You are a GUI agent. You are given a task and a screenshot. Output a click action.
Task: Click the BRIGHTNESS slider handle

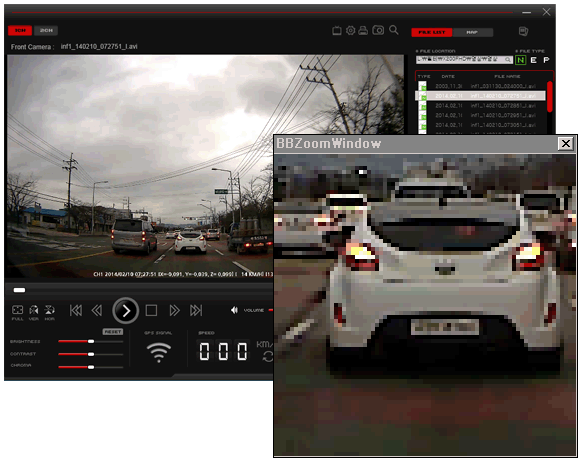pyautogui.click(x=91, y=341)
